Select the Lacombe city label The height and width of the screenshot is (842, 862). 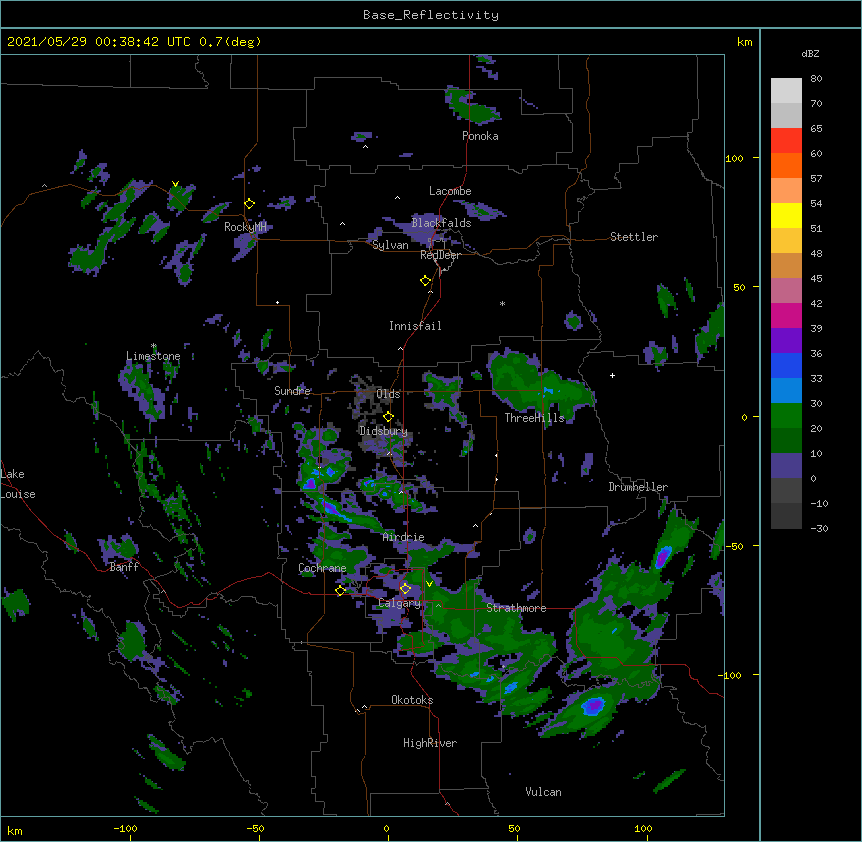450,191
